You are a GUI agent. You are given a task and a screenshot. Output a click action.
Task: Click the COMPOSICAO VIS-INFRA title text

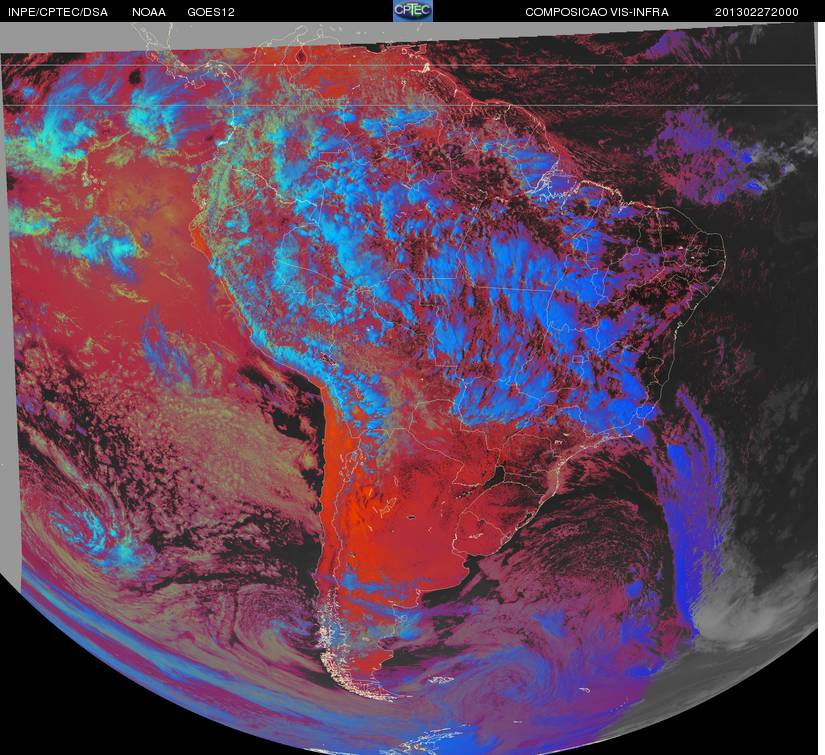(x=597, y=12)
